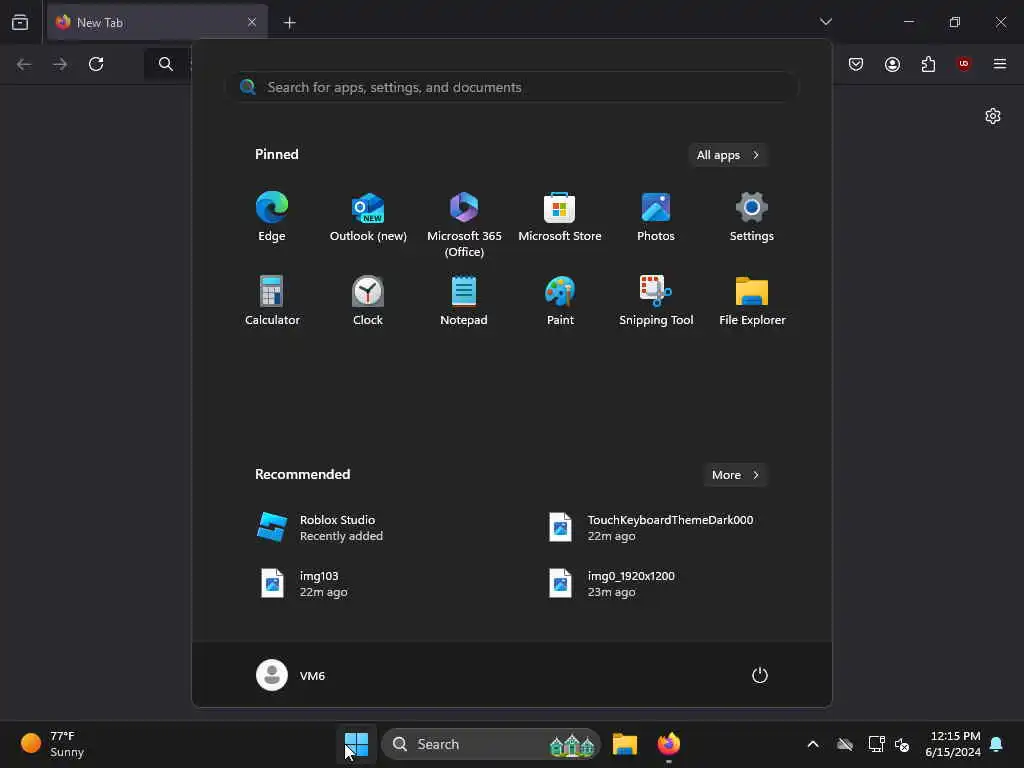The height and width of the screenshot is (768, 1024).
Task: Reload the page in Firefox
Action: tap(96, 64)
